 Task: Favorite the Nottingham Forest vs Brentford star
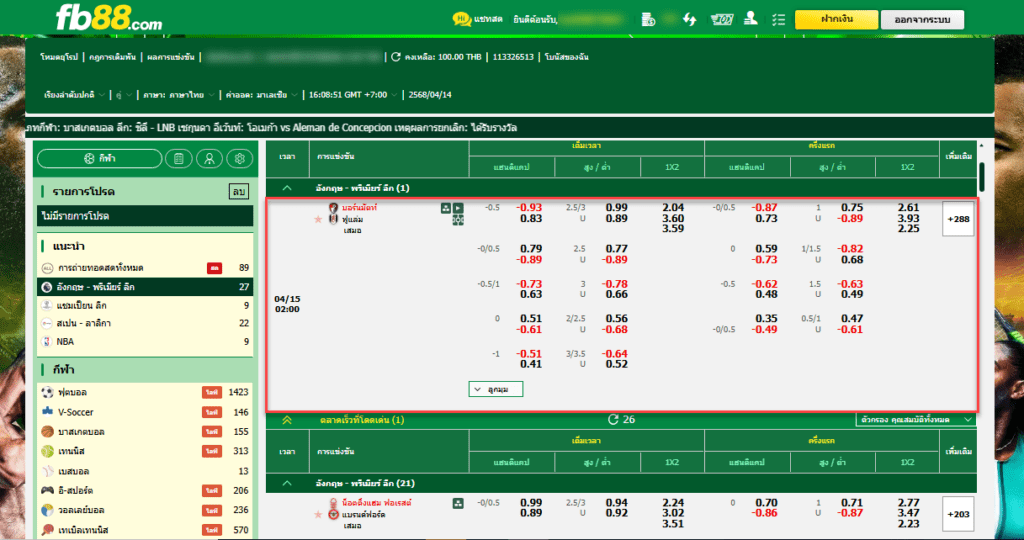(x=318, y=515)
